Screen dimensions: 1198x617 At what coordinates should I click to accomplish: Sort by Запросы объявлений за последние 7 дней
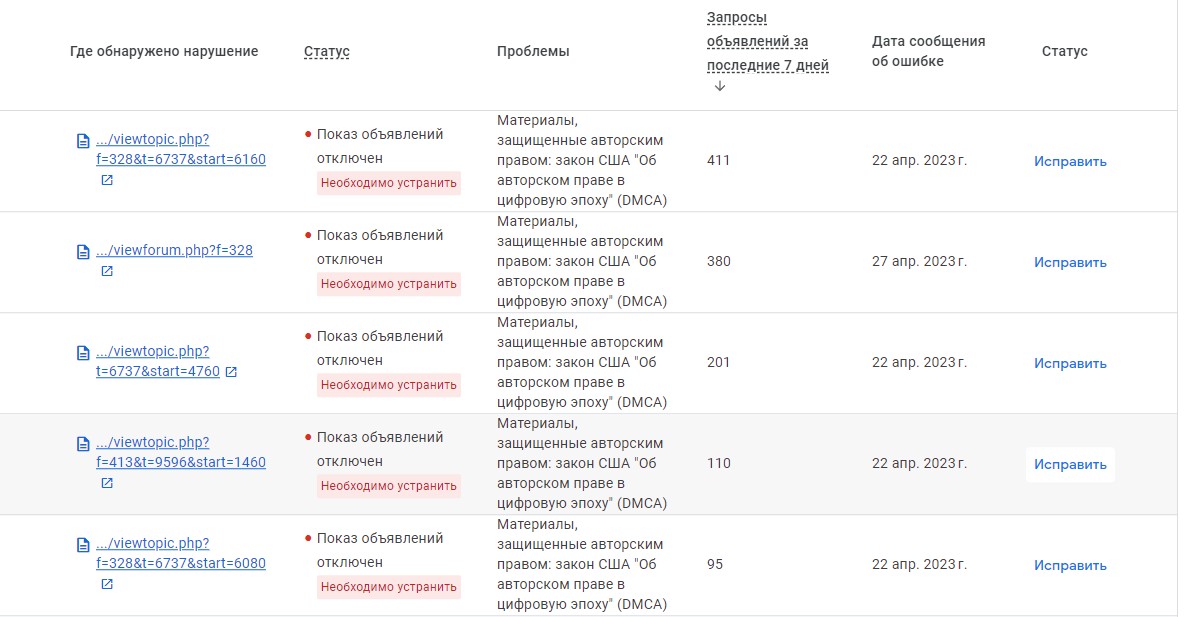pyautogui.click(x=767, y=41)
